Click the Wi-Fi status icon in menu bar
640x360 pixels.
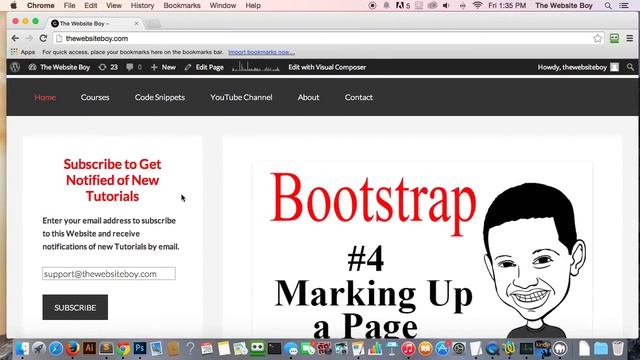coord(477,5)
